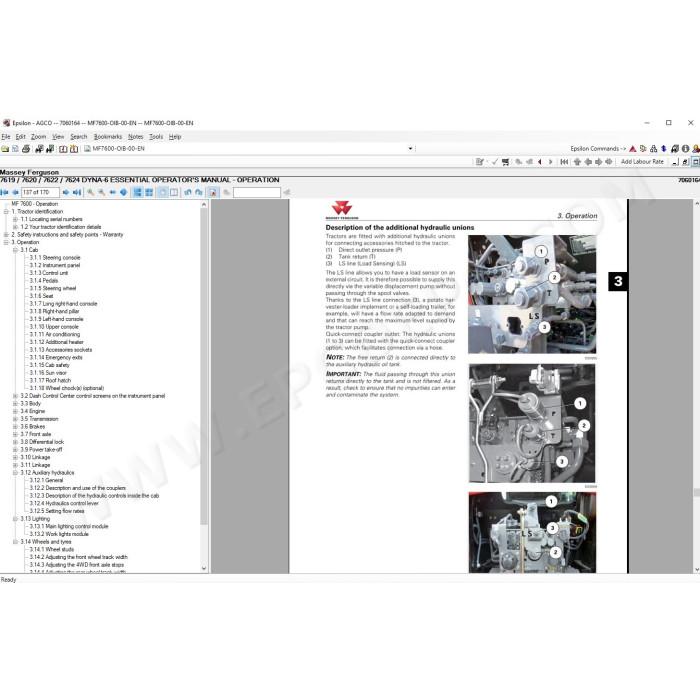Image resolution: width=700 pixels, height=700 pixels.
Task: Select 1.1 Locating serial numbers entry
Action: (51, 219)
